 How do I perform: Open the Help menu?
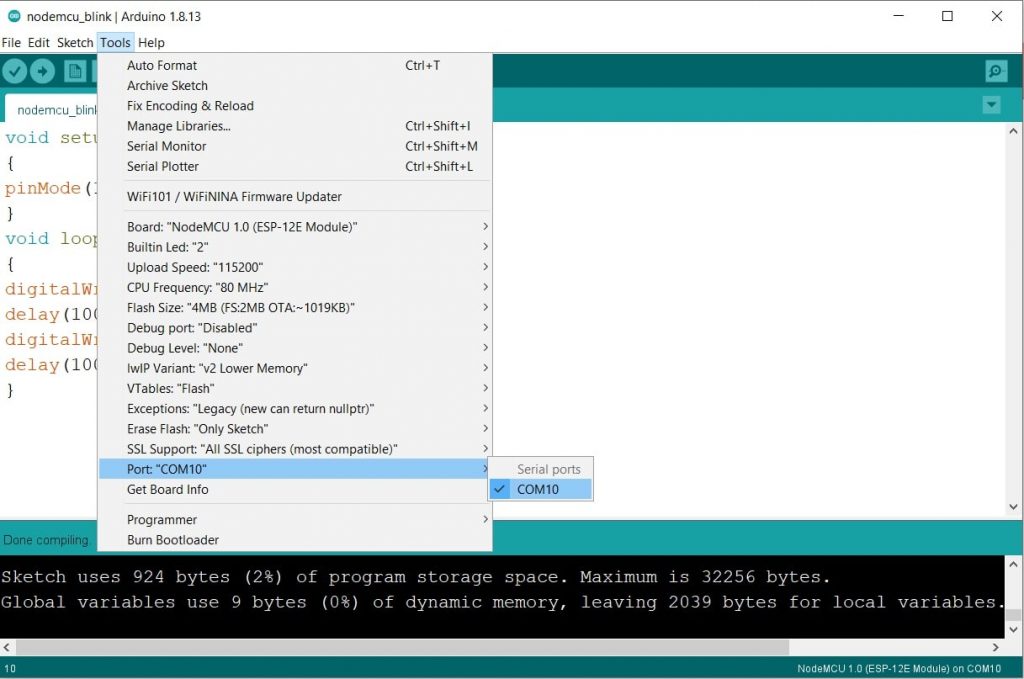(152, 42)
